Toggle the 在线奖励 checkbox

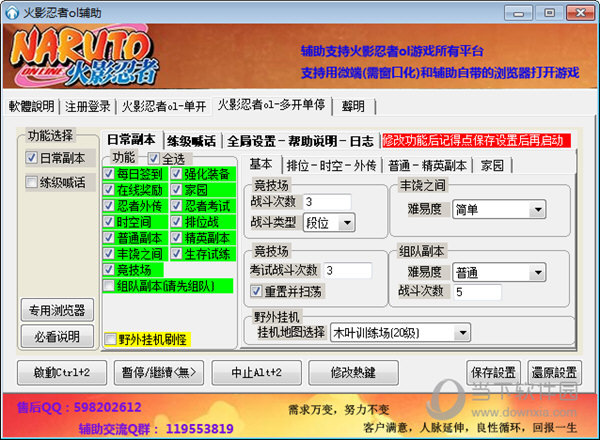point(109,190)
